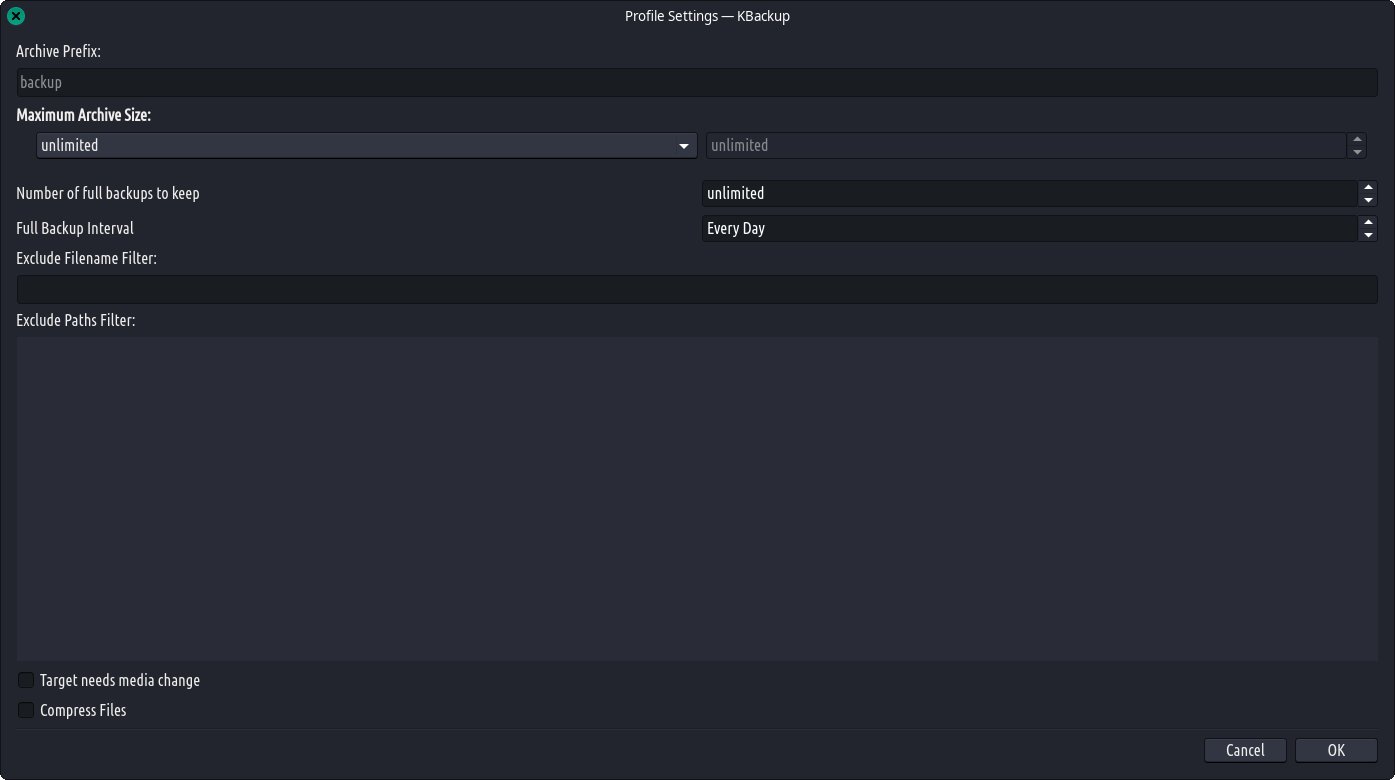1395x780 pixels.
Task: Decrease the Full Backup Interval value
Action: coord(1368,235)
